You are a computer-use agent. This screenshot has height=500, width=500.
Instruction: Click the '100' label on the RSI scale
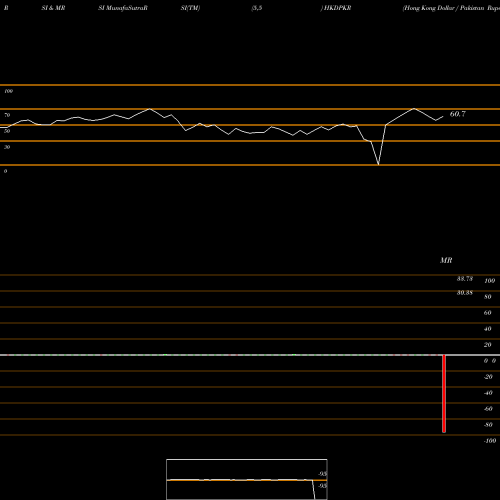click(9, 91)
